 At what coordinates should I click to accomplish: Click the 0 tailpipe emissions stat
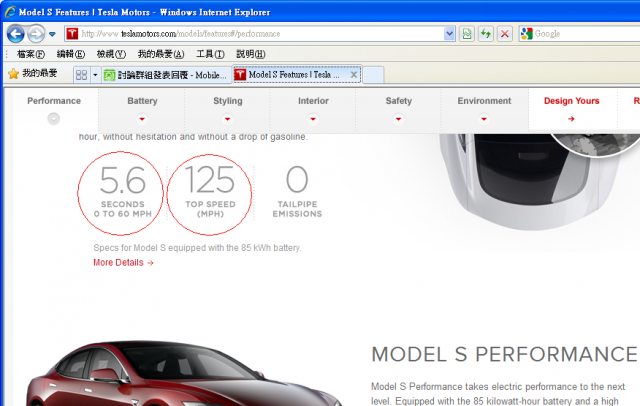297,192
